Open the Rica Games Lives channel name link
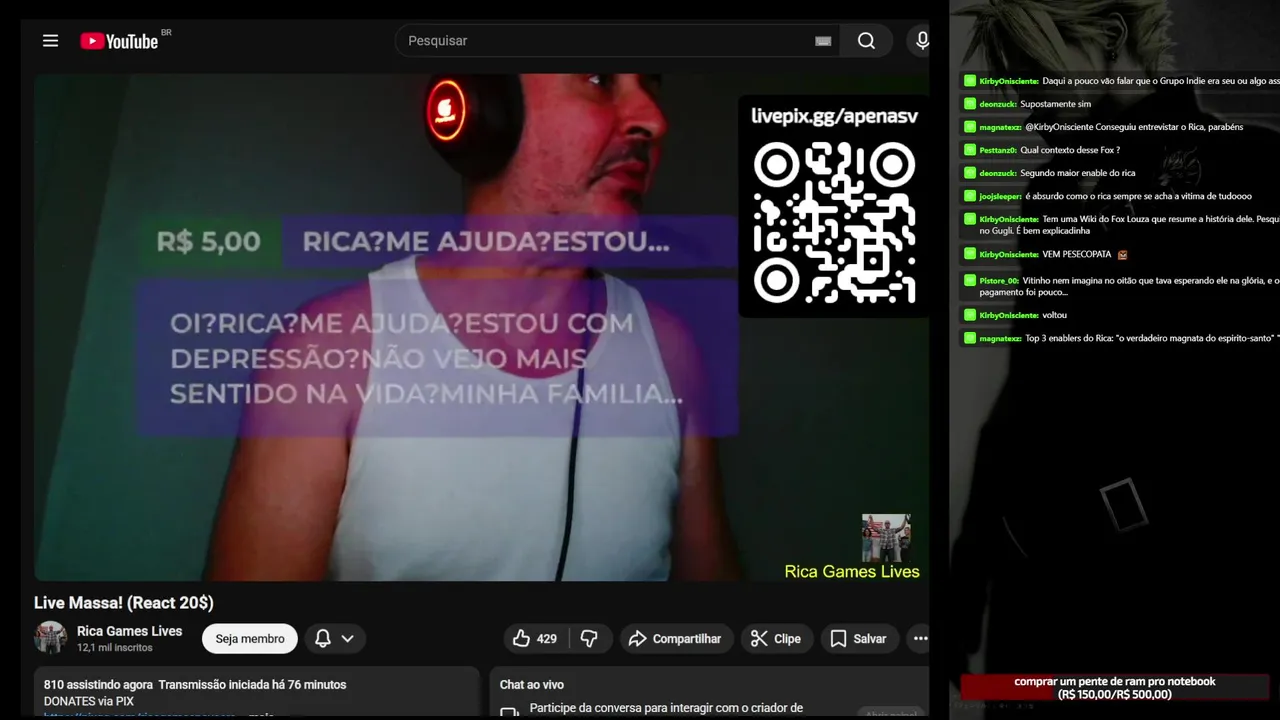This screenshot has height=720, width=1280. click(x=130, y=631)
